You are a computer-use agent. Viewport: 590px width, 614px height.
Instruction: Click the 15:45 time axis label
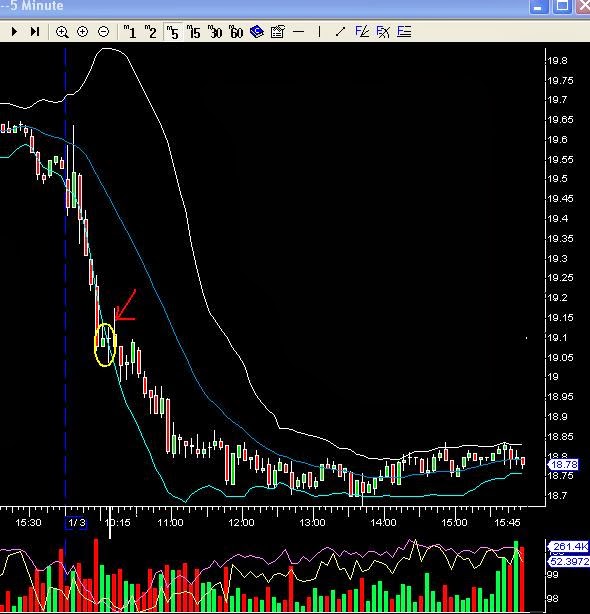click(x=508, y=523)
